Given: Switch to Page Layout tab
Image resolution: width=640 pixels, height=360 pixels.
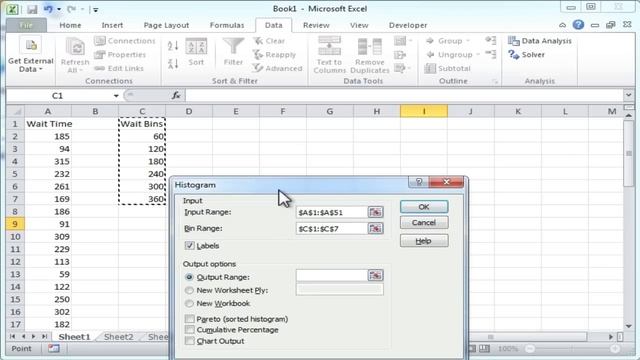Looking at the screenshot, I should pos(166,25).
